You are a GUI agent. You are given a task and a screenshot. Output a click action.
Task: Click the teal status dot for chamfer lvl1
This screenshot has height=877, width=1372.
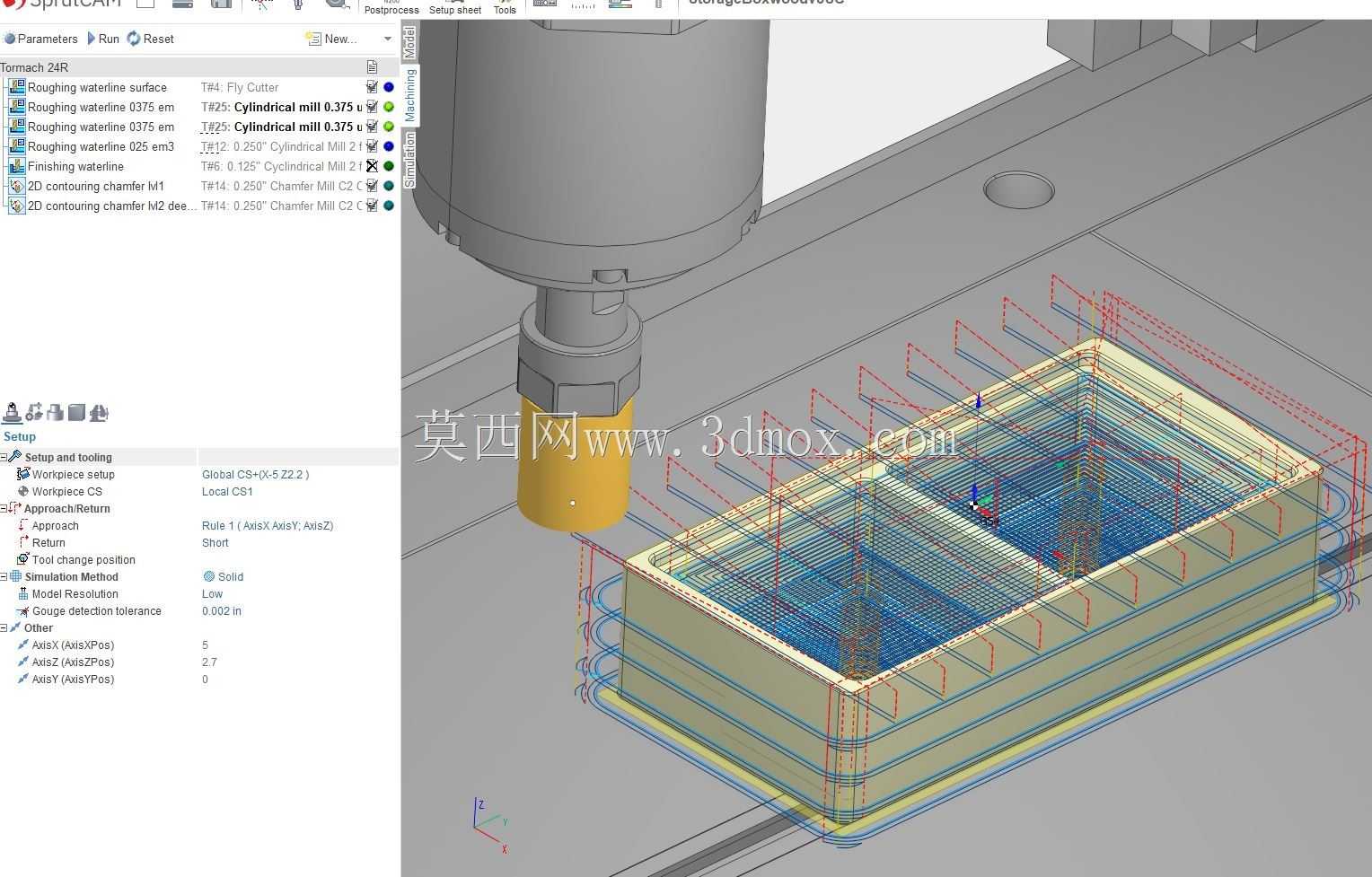(x=389, y=186)
